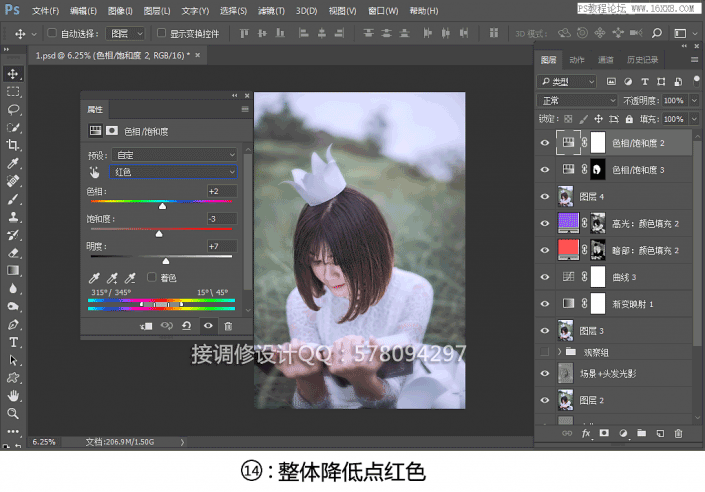Open the 类型 layer filter dropdown

(567, 81)
